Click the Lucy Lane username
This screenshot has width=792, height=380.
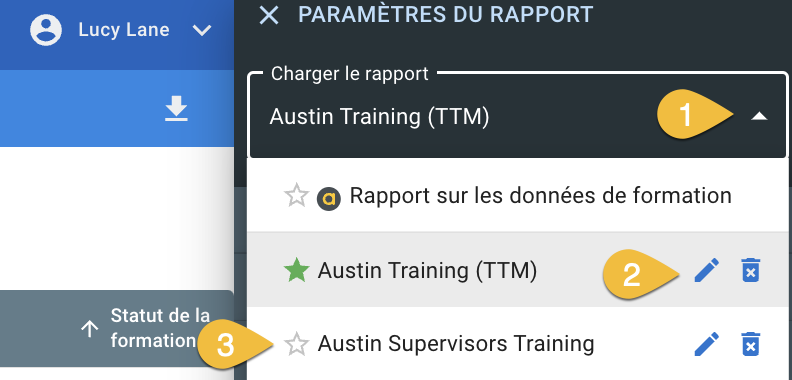pos(124,30)
